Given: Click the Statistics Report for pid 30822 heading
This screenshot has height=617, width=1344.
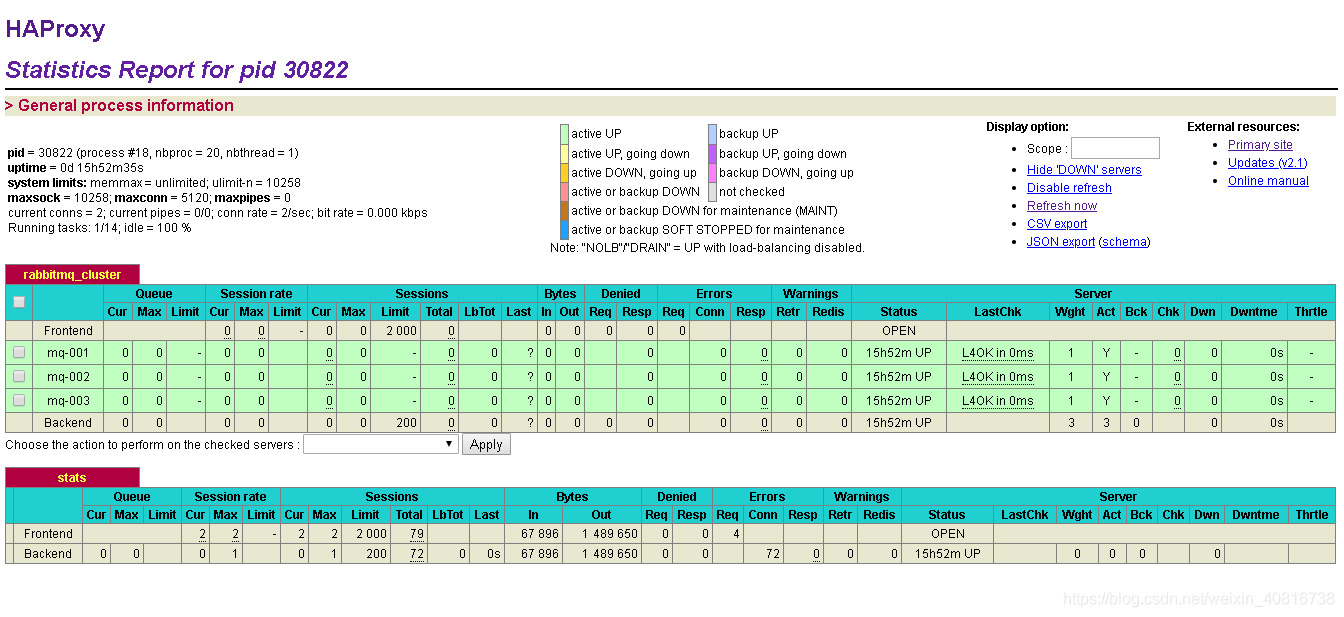Looking at the screenshot, I should tap(177, 70).
